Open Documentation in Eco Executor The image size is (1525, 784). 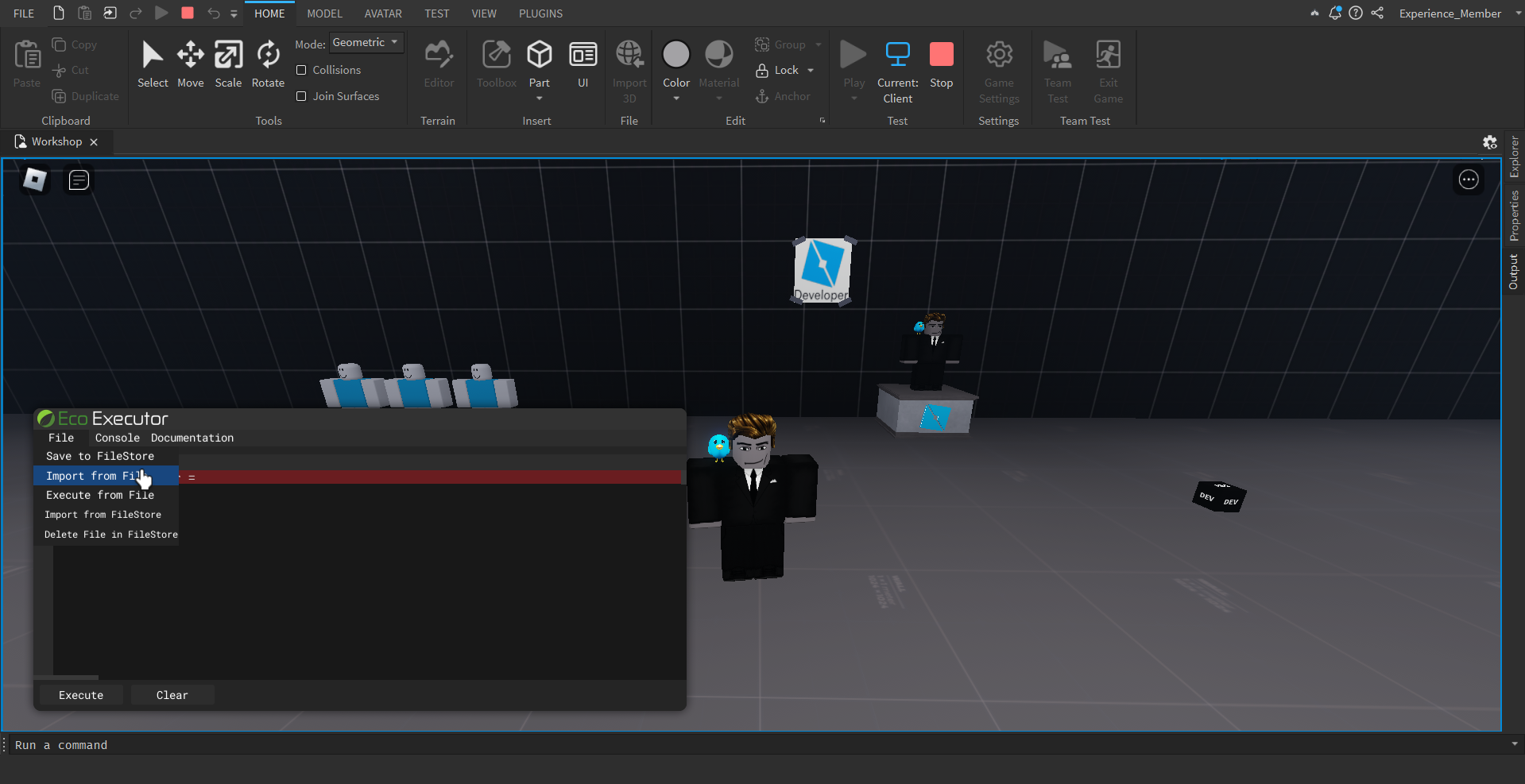click(x=192, y=438)
